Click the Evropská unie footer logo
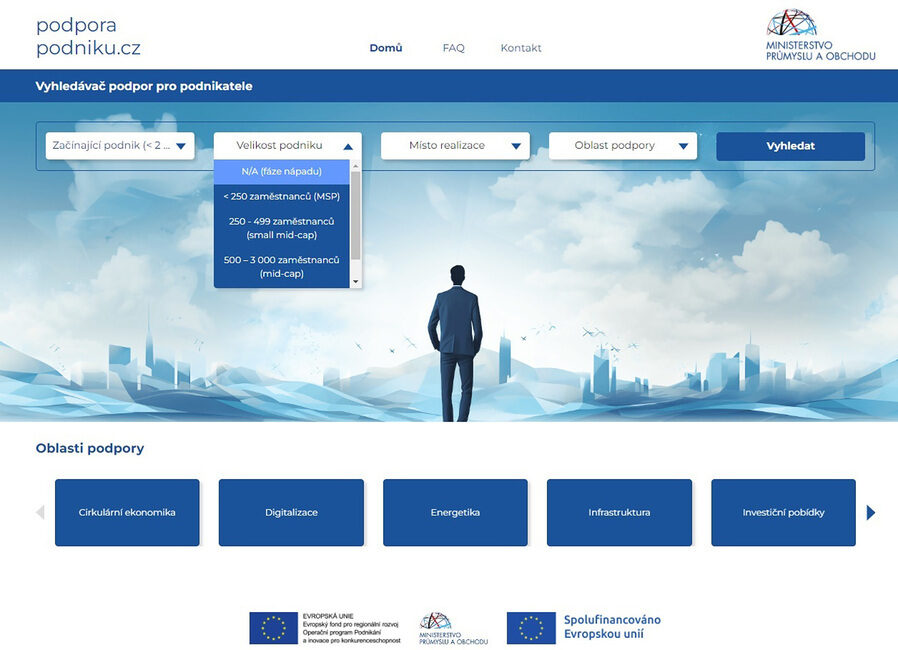 325,628
